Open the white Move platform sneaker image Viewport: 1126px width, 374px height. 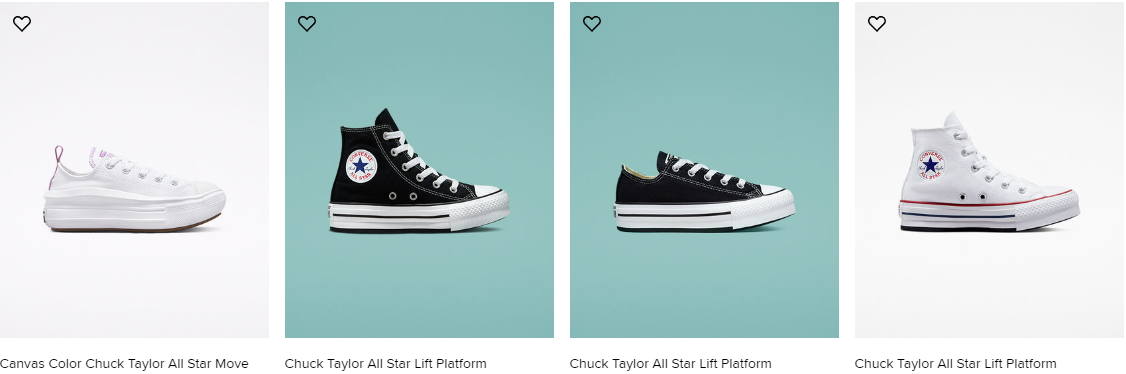[x=134, y=170]
